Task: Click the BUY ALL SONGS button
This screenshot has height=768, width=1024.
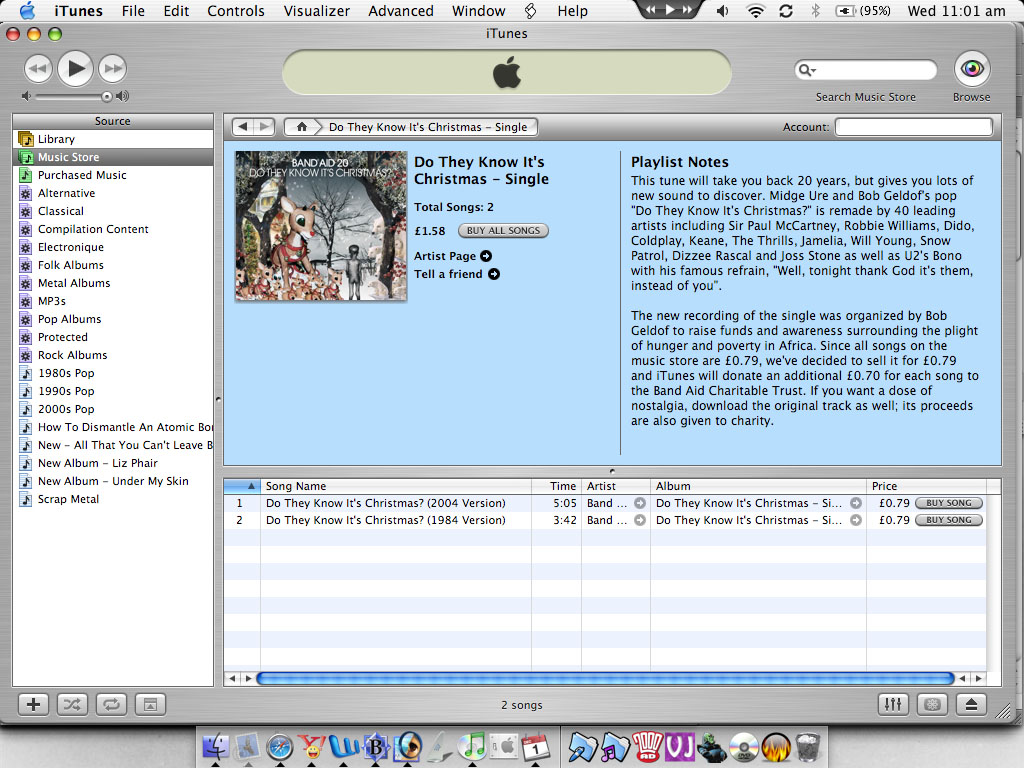Action: [503, 231]
